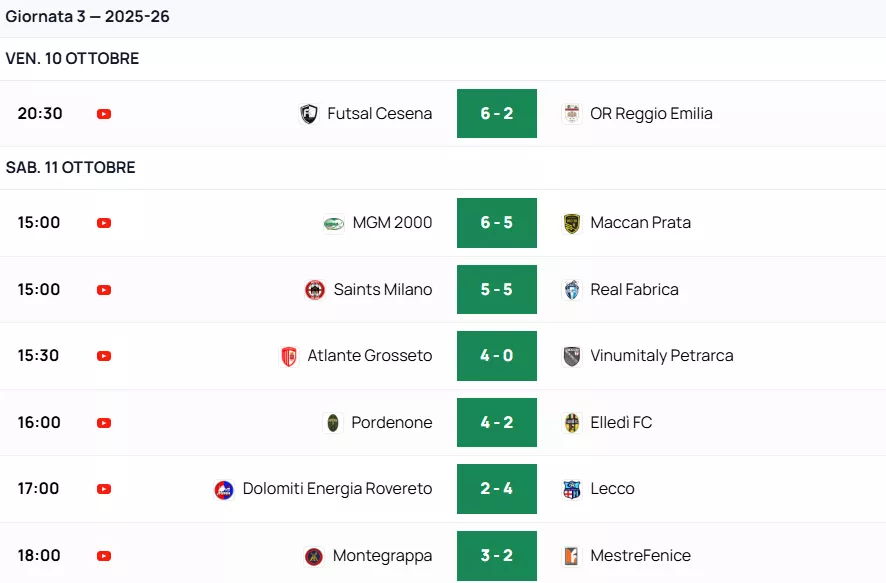The width and height of the screenshot is (886, 583).
Task: Select the Montegrappa team name
Action: 382,556
